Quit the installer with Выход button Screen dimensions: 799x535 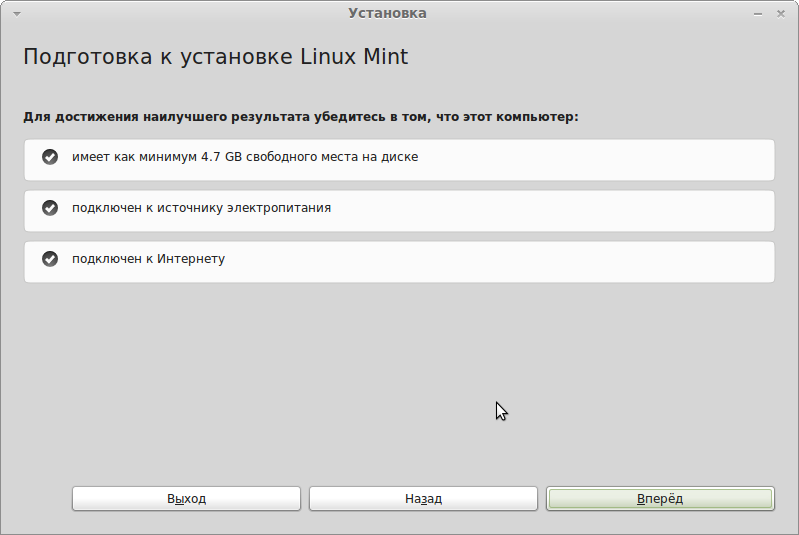pyautogui.click(x=187, y=498)
